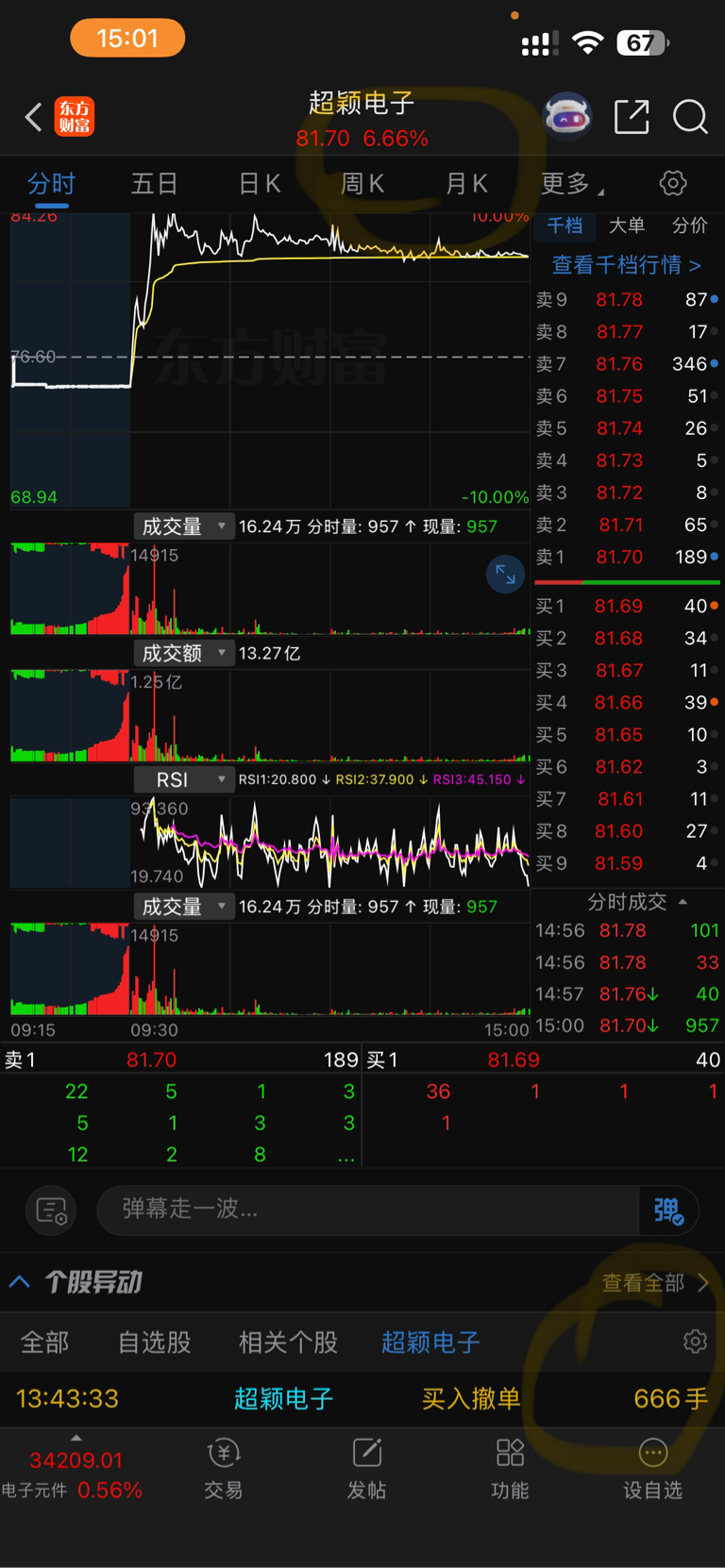The width and height of the screenshot is (725, 1568).
Task: Select the 自选股 filter tab
Action: click(154, 1343)
